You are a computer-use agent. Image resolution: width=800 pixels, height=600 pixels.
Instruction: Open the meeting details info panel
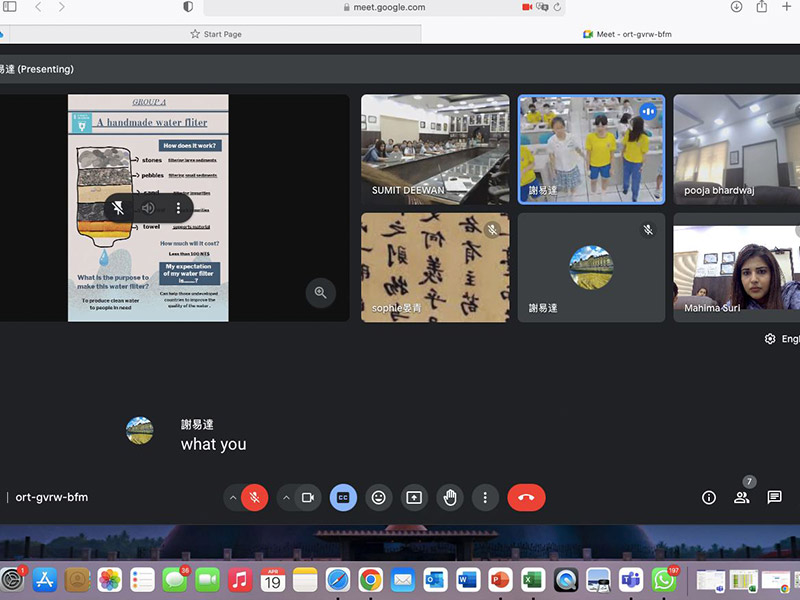[709, 497]
